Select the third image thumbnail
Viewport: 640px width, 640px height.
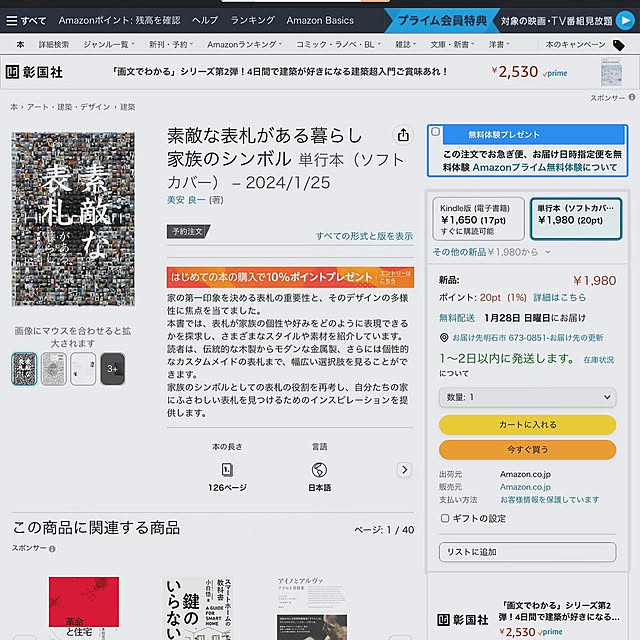tap(83, 369)
